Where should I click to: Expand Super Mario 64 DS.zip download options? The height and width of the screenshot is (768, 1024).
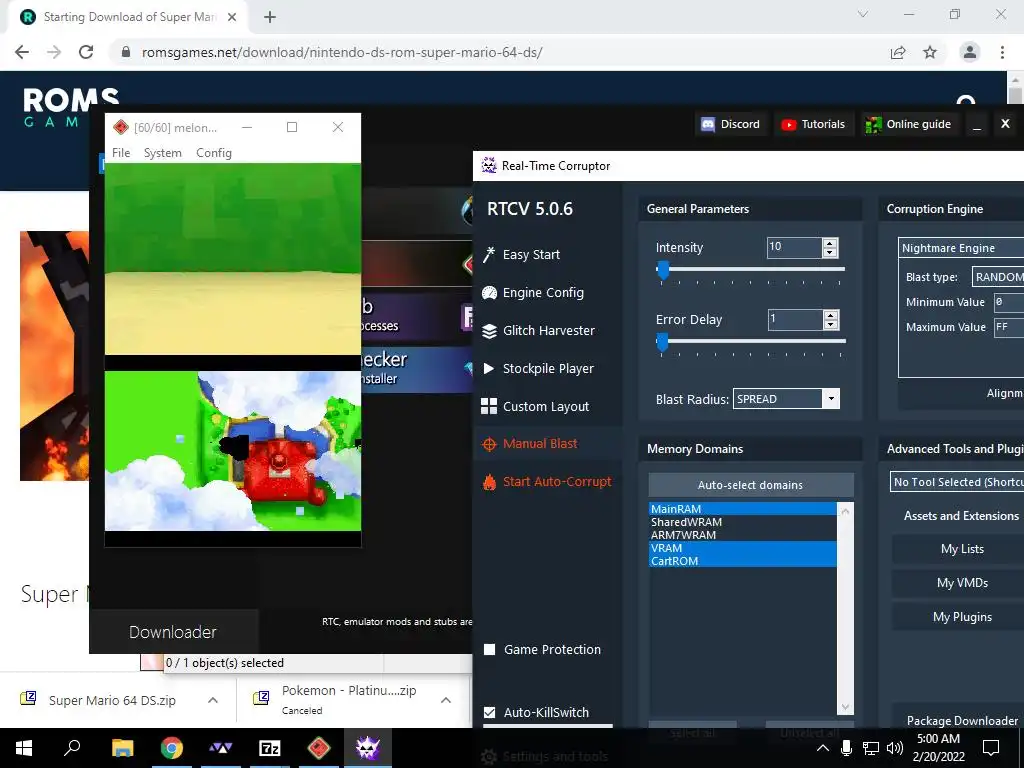[213, 700]
